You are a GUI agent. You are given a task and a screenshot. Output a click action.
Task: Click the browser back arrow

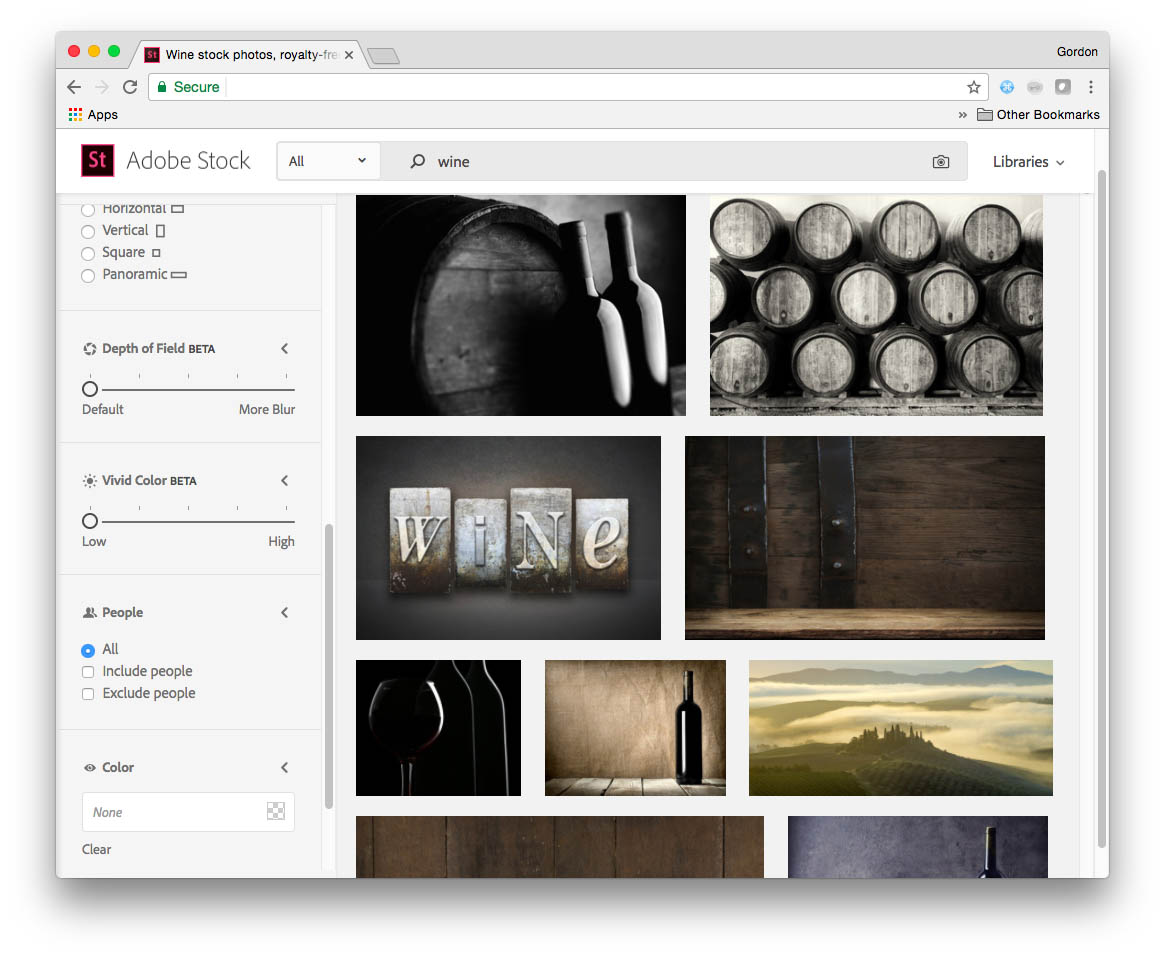coord(74,87)
